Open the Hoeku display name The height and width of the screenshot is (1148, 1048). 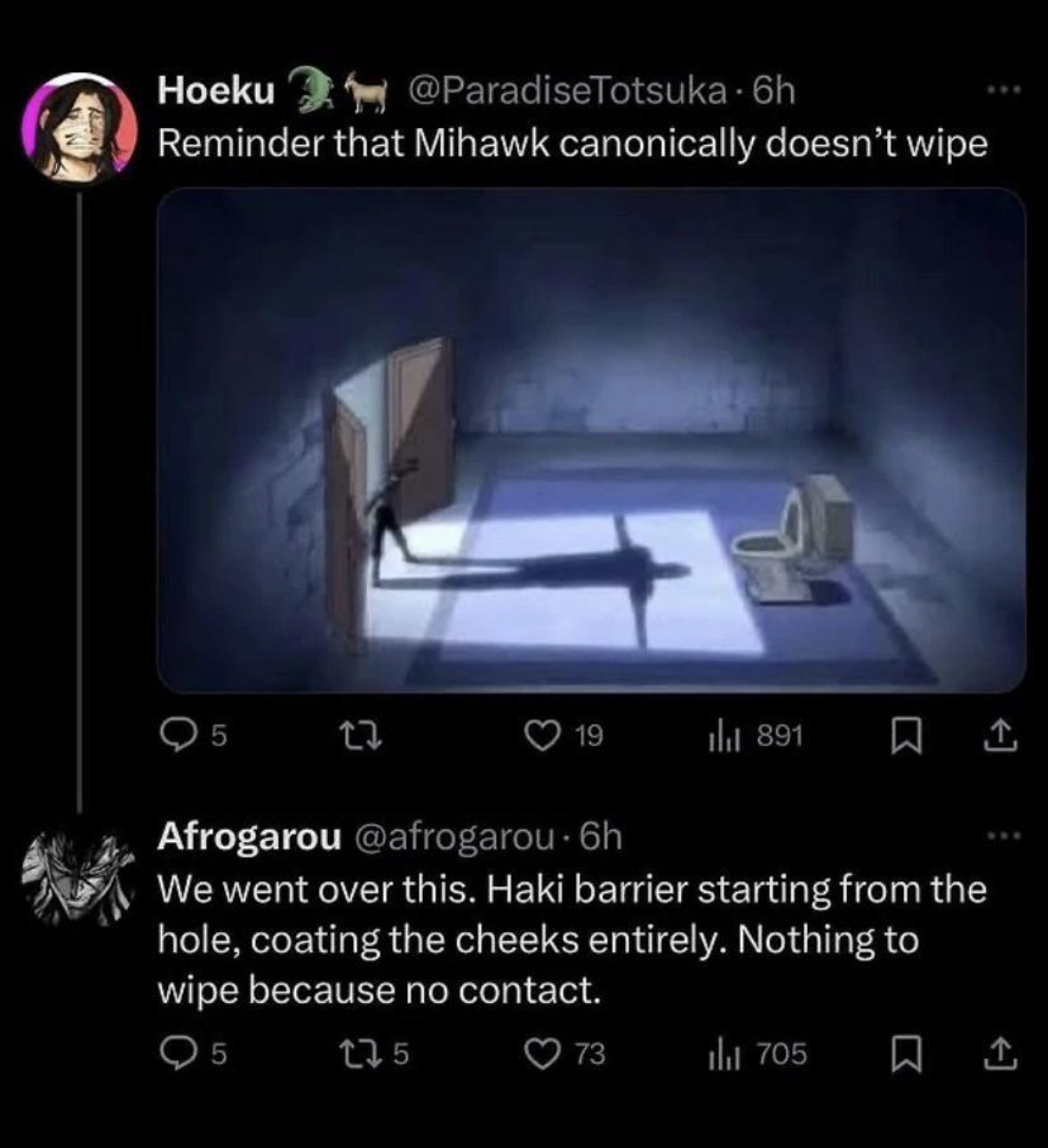pyautogui.click(x=216, y=91)
